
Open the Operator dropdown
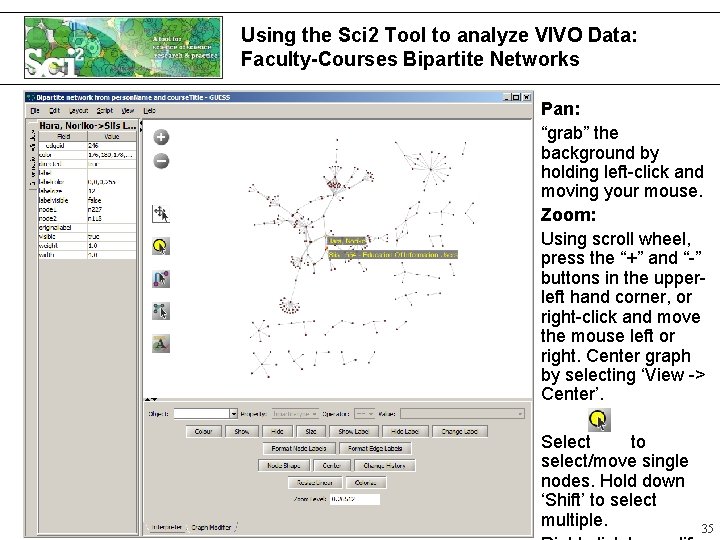click(x=365, y=414)
